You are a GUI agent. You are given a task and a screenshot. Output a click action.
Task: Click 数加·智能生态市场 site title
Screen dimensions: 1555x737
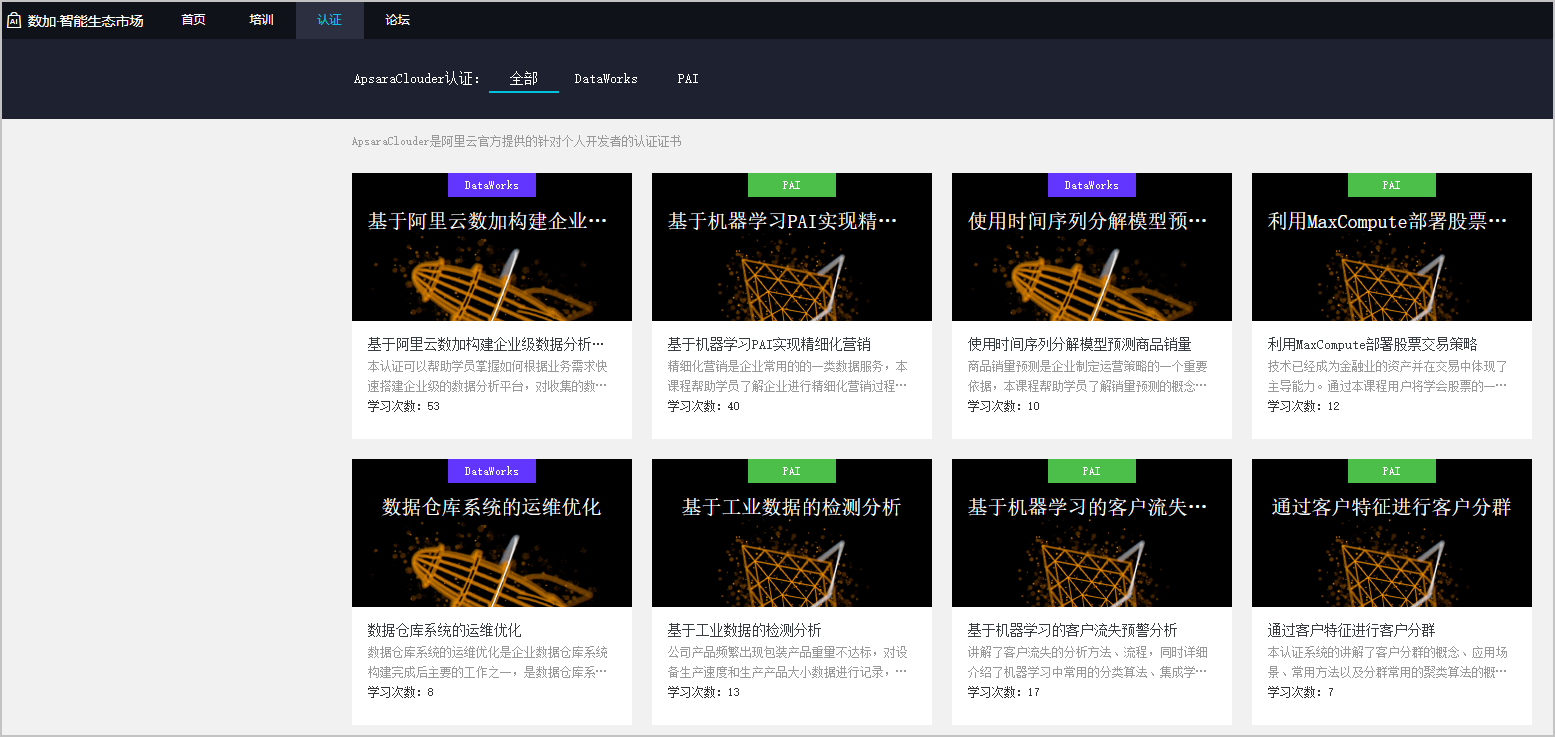click(86, 20)
